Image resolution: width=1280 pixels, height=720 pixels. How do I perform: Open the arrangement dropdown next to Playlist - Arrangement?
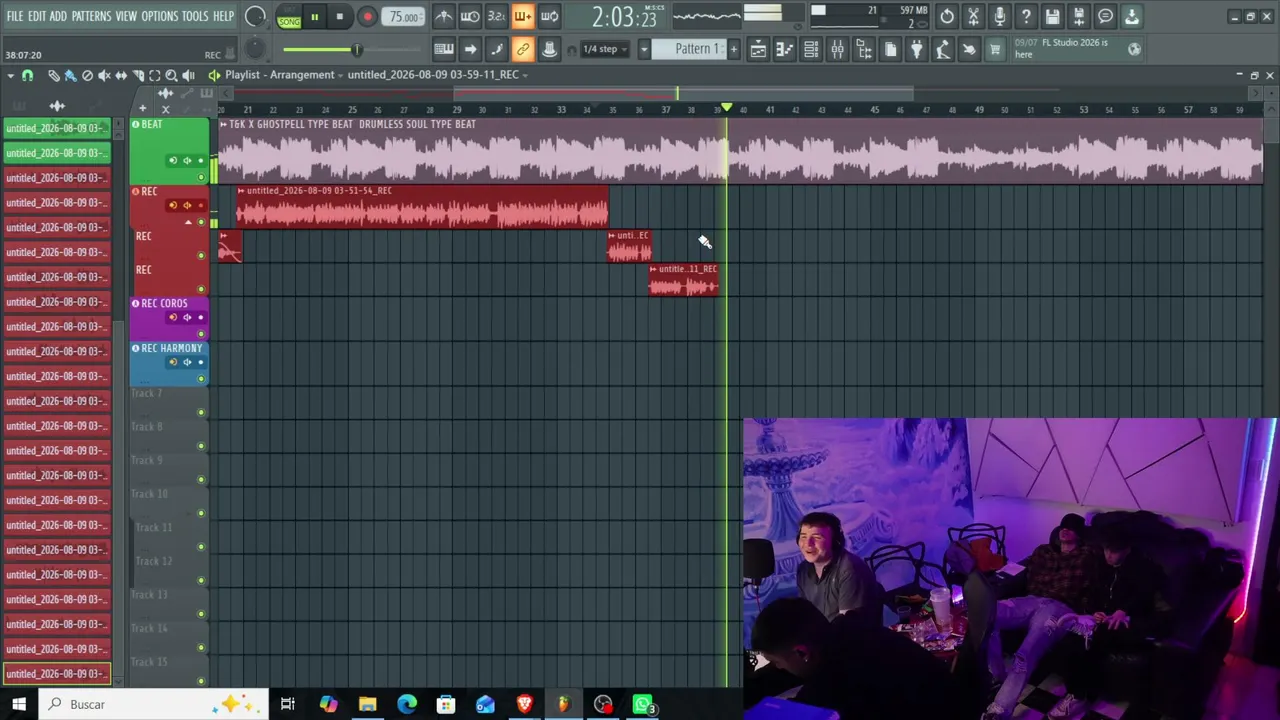[342, 75]
